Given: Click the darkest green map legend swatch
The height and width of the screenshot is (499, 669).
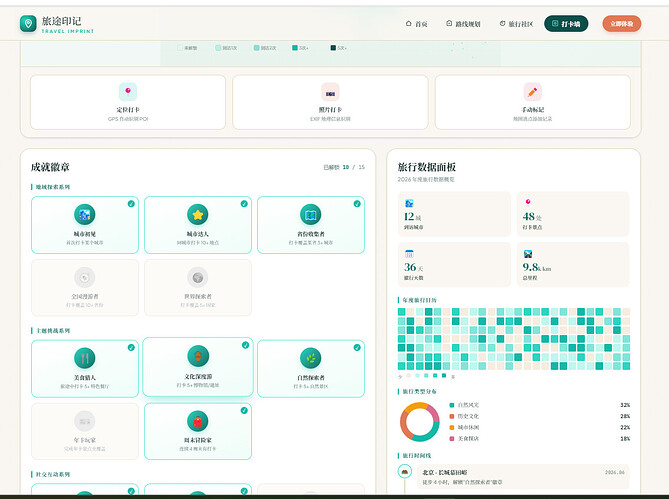Looking at the screenshot, I should coord(333,48).
